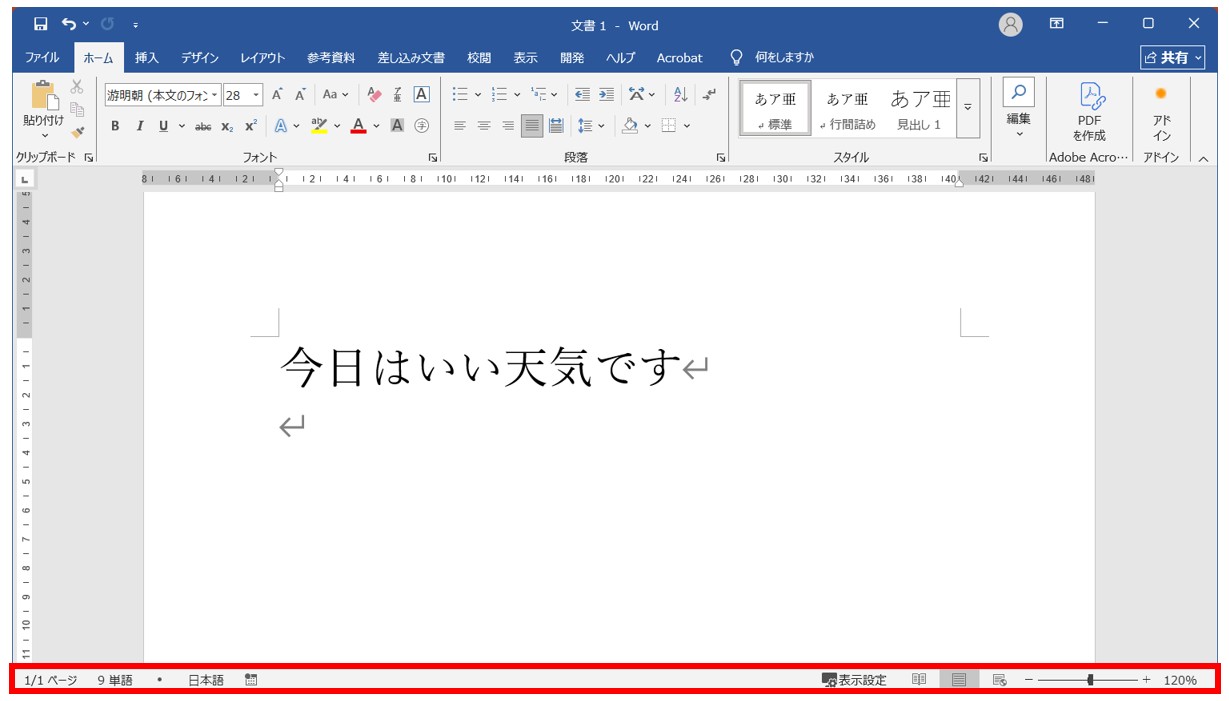The width and height of the screenshot is (1229, 701).
Task: Switch to Web Layout view in status bar
Action: [999, 680]
